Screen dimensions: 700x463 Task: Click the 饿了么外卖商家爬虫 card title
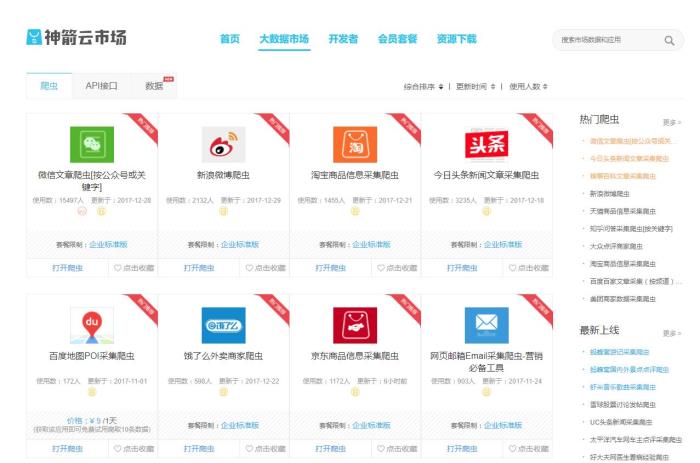pos(223,356)
